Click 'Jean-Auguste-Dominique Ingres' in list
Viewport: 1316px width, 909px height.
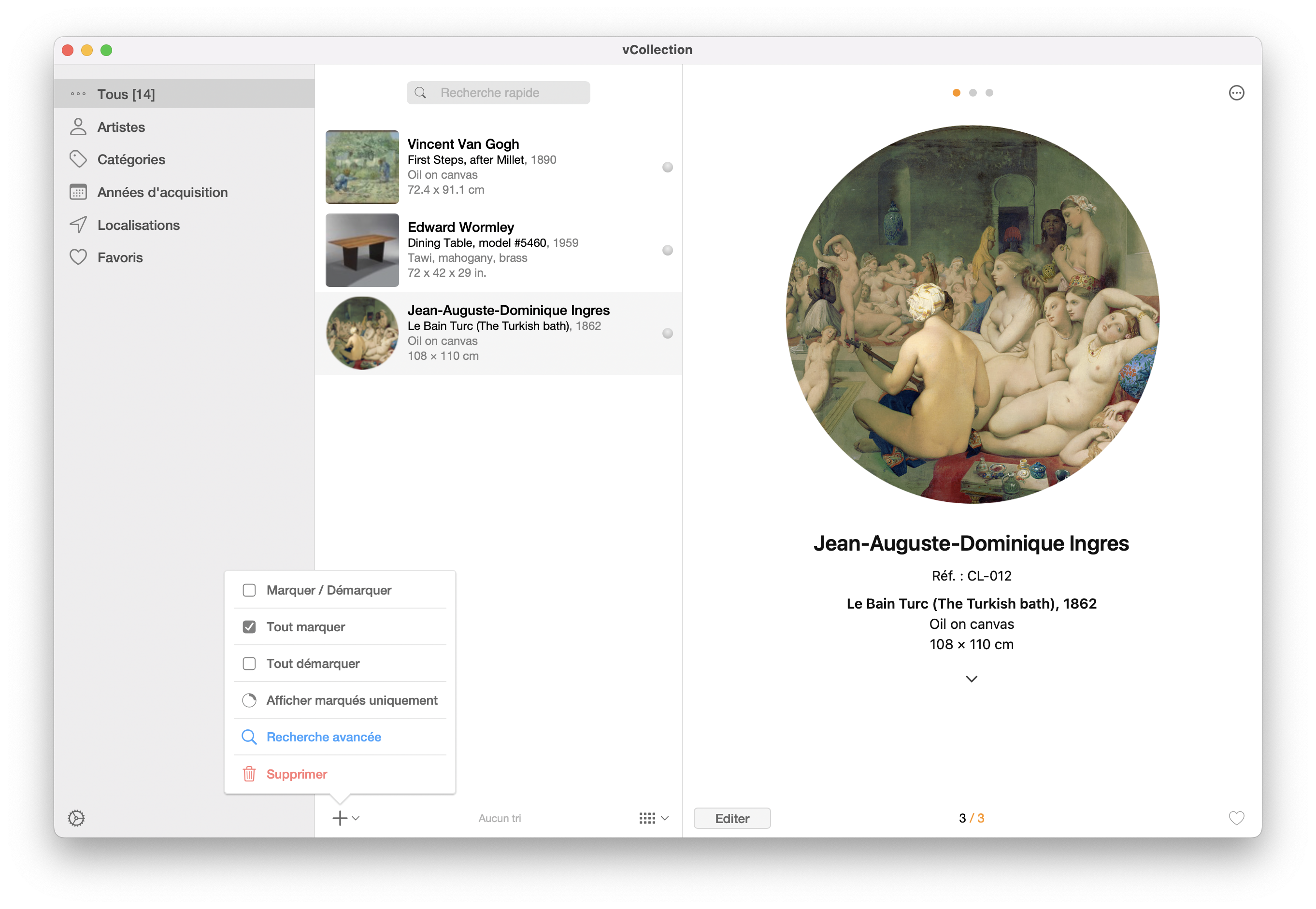pyautogui.click(x=509, y=311)
